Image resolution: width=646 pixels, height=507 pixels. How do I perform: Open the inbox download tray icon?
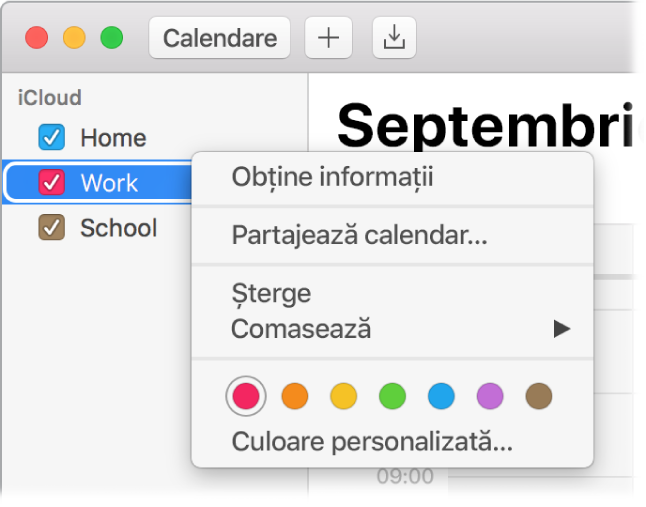394,38
